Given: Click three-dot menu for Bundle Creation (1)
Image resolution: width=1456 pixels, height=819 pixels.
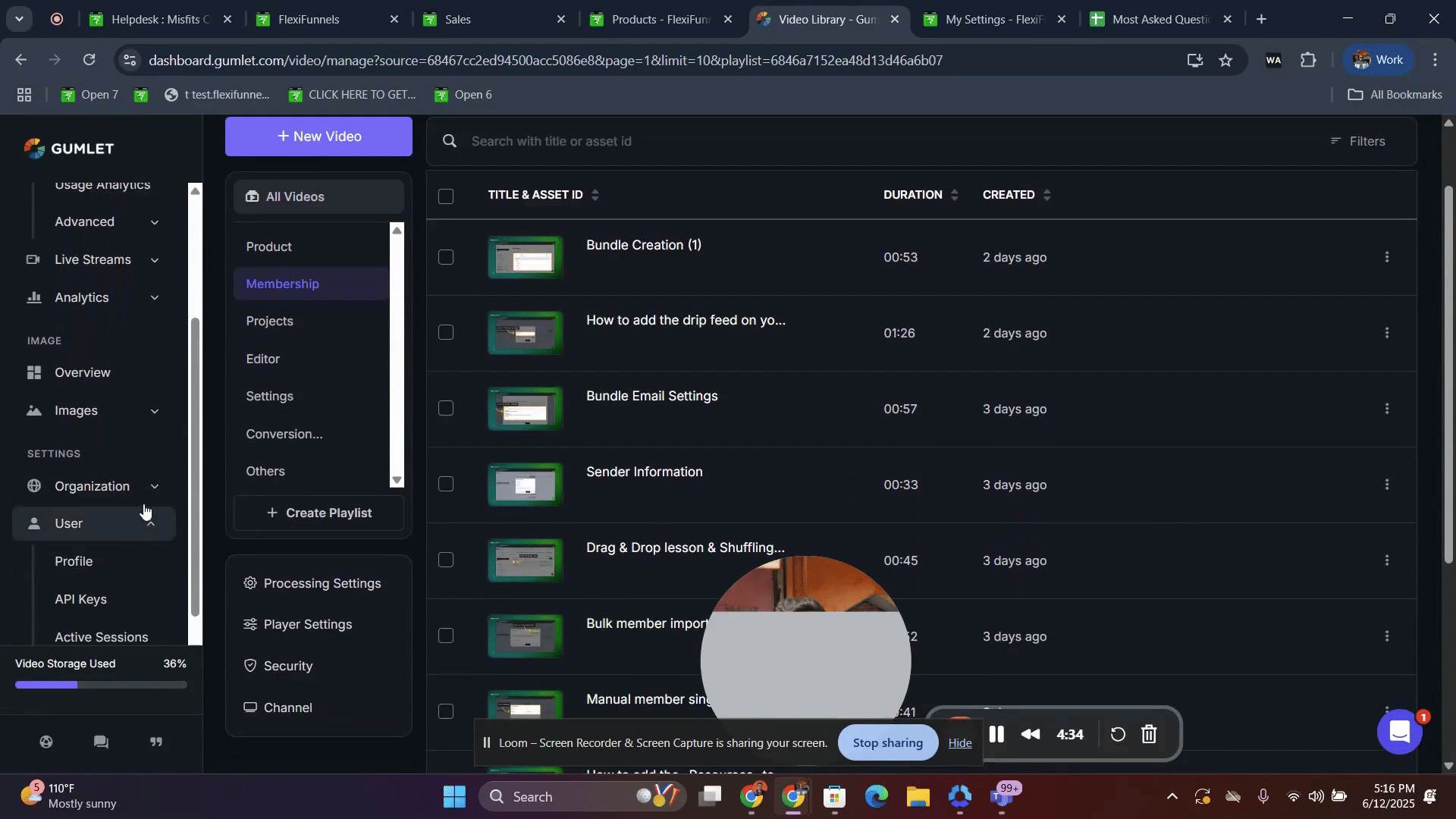Looking at the screenshot, I should (1387, 257).
